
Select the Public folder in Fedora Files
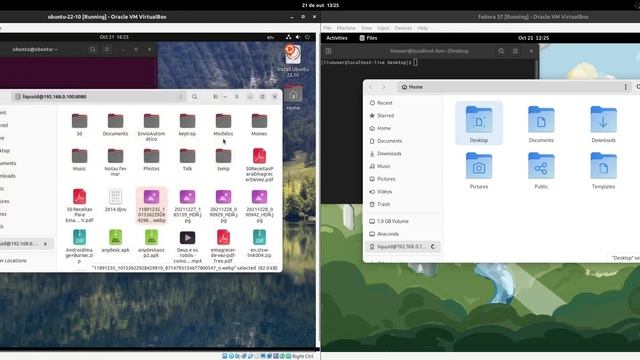point(541,170)
